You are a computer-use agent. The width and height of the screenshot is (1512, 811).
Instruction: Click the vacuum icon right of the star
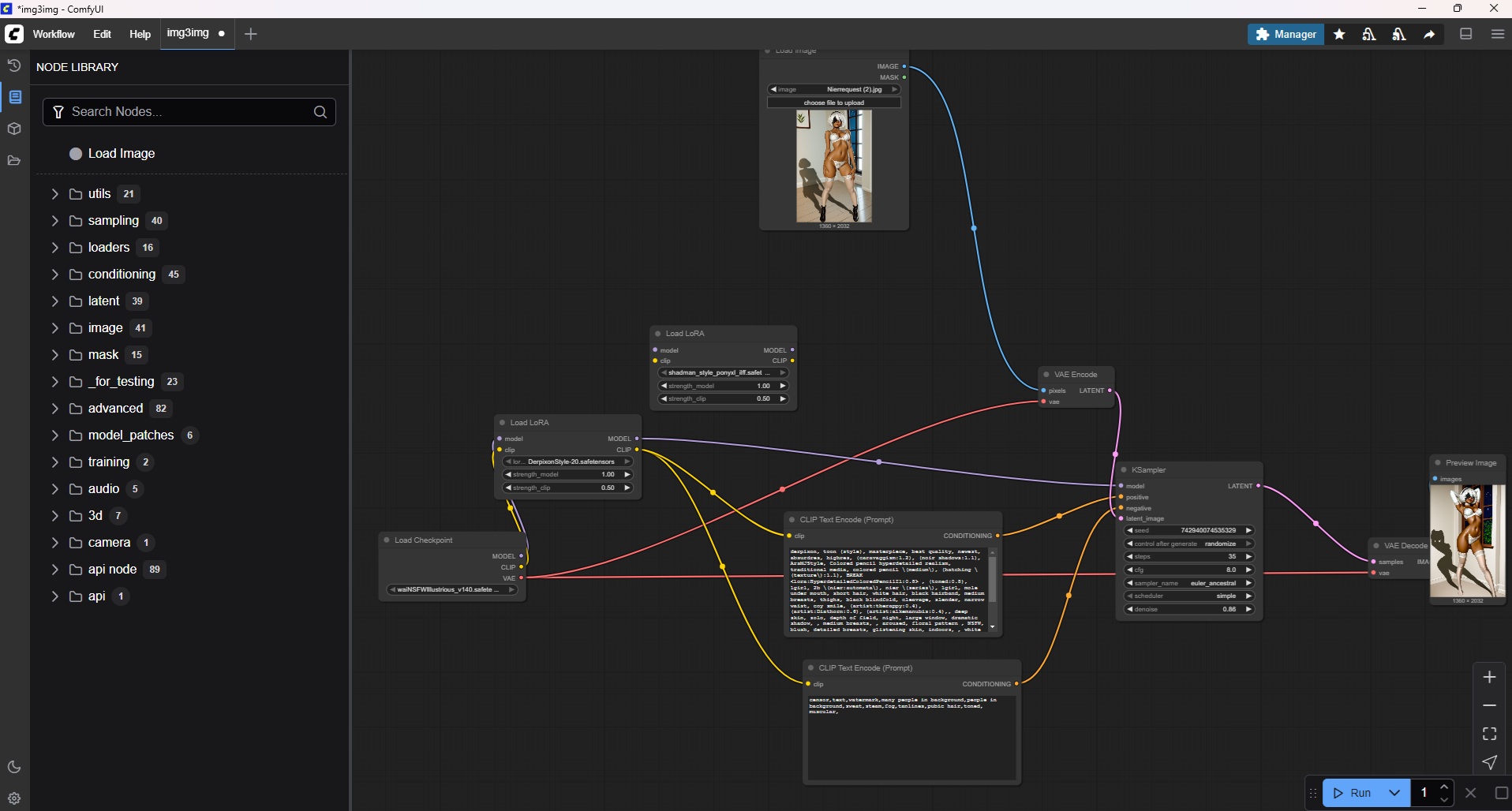(x=1369, y=34)
